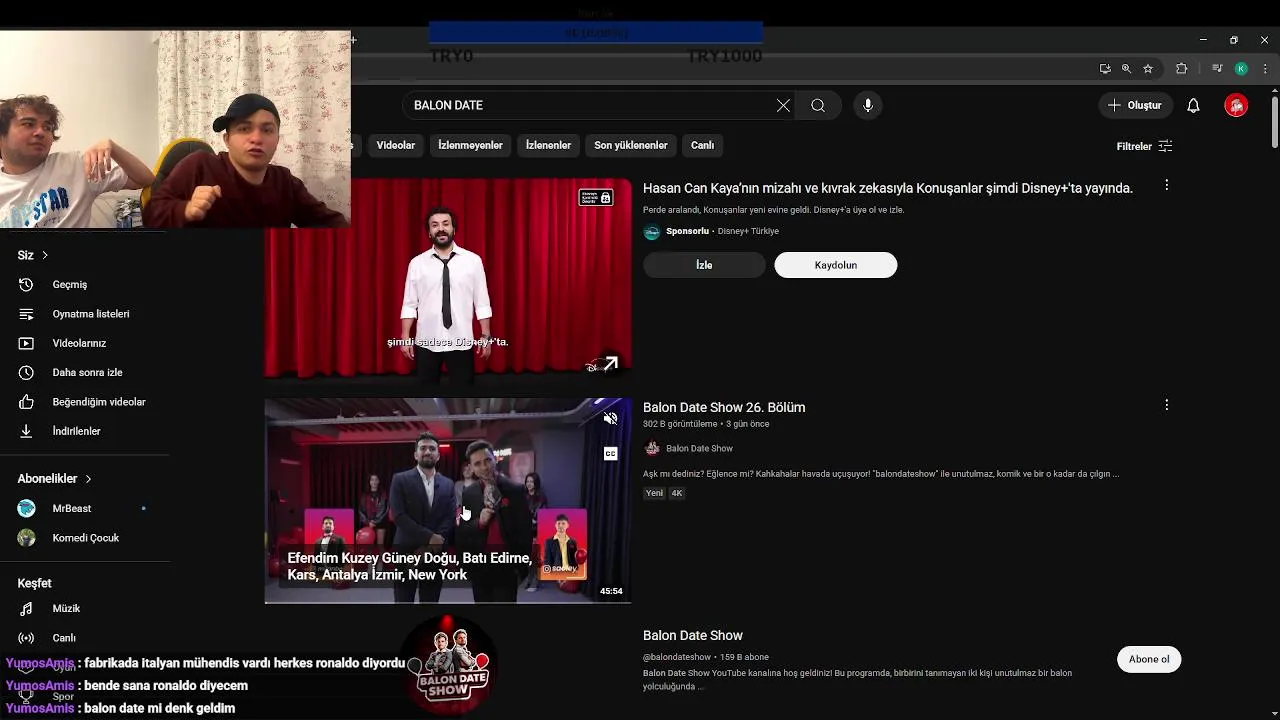This screenshot has width=1280, height=720.
Task: Subscribe with the Abone ol button
Action: pyautogui.click(x=1149, y=659)
